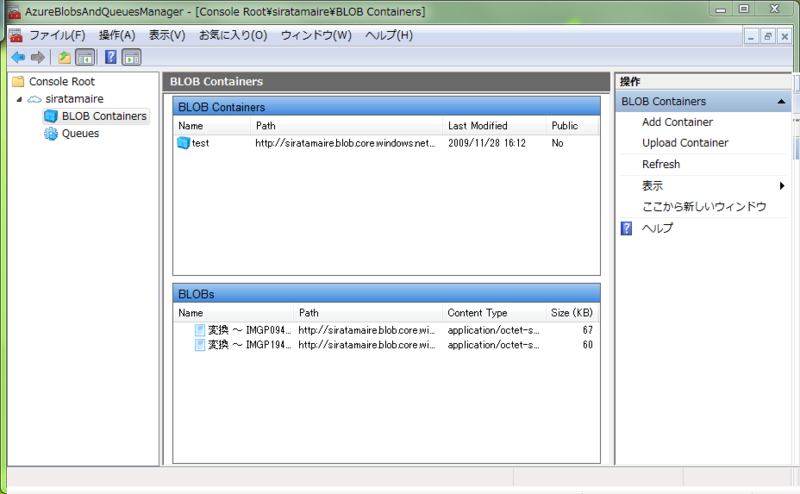Click the Forward arrow toolbar icon
The width and height of the screenshot is (800, 494).
tap(38, 57)
